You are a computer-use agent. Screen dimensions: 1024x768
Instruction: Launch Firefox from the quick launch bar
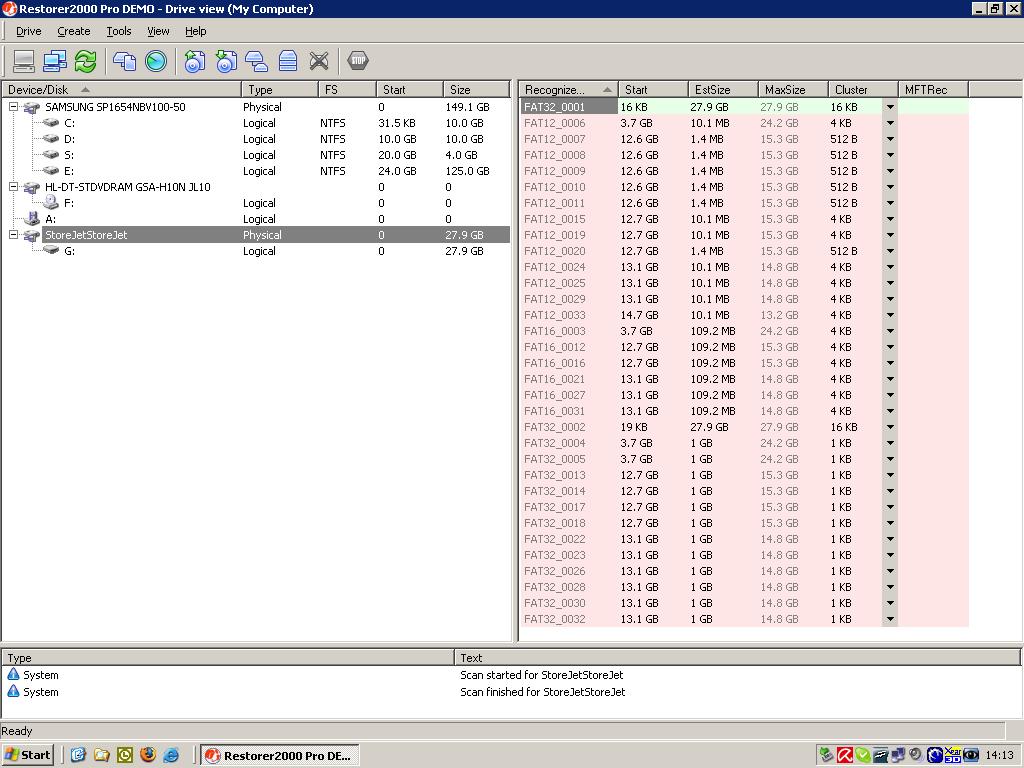148,755
